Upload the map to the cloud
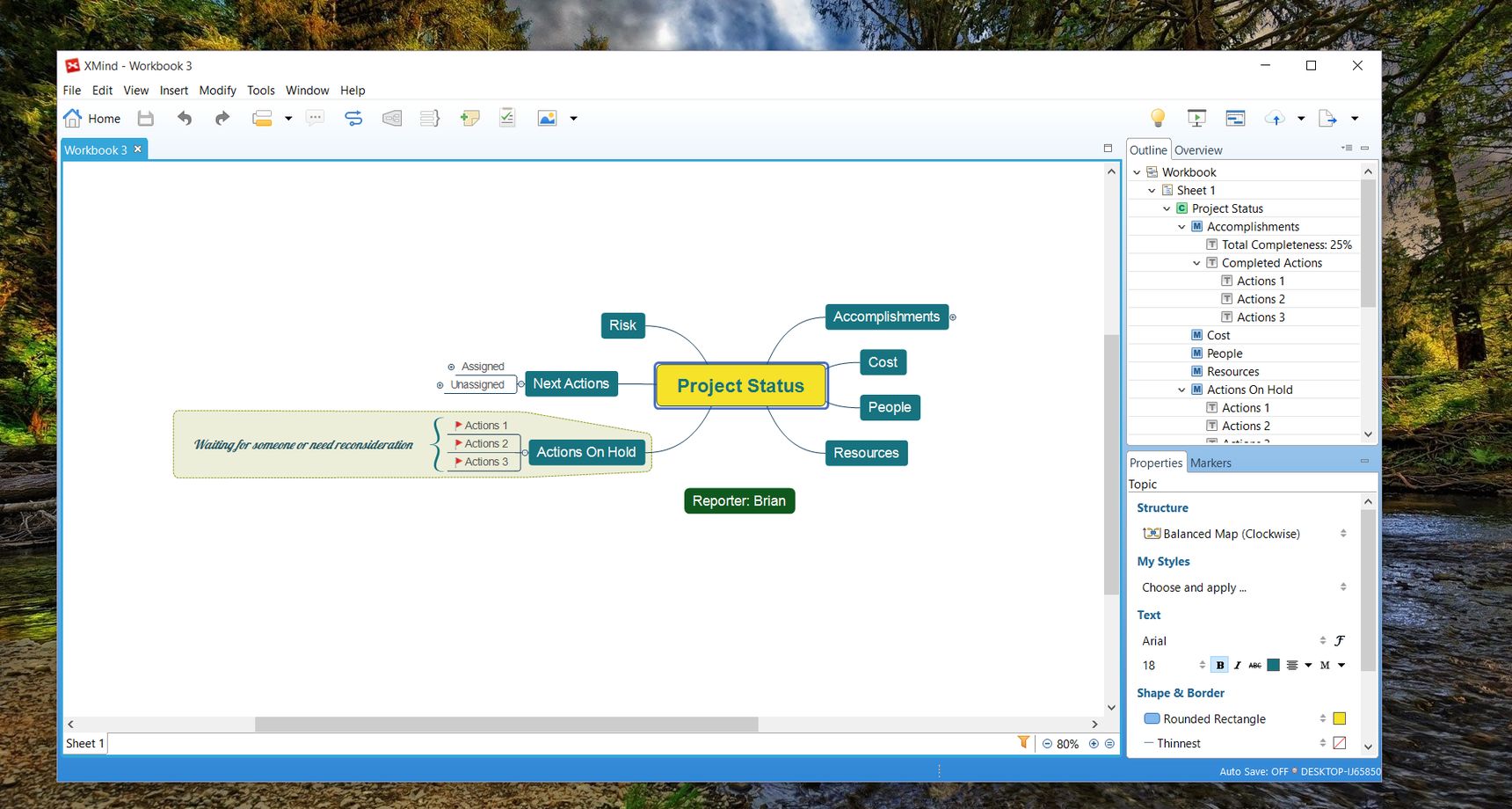Screen dimensions: 1512x809 point(1275,118)
